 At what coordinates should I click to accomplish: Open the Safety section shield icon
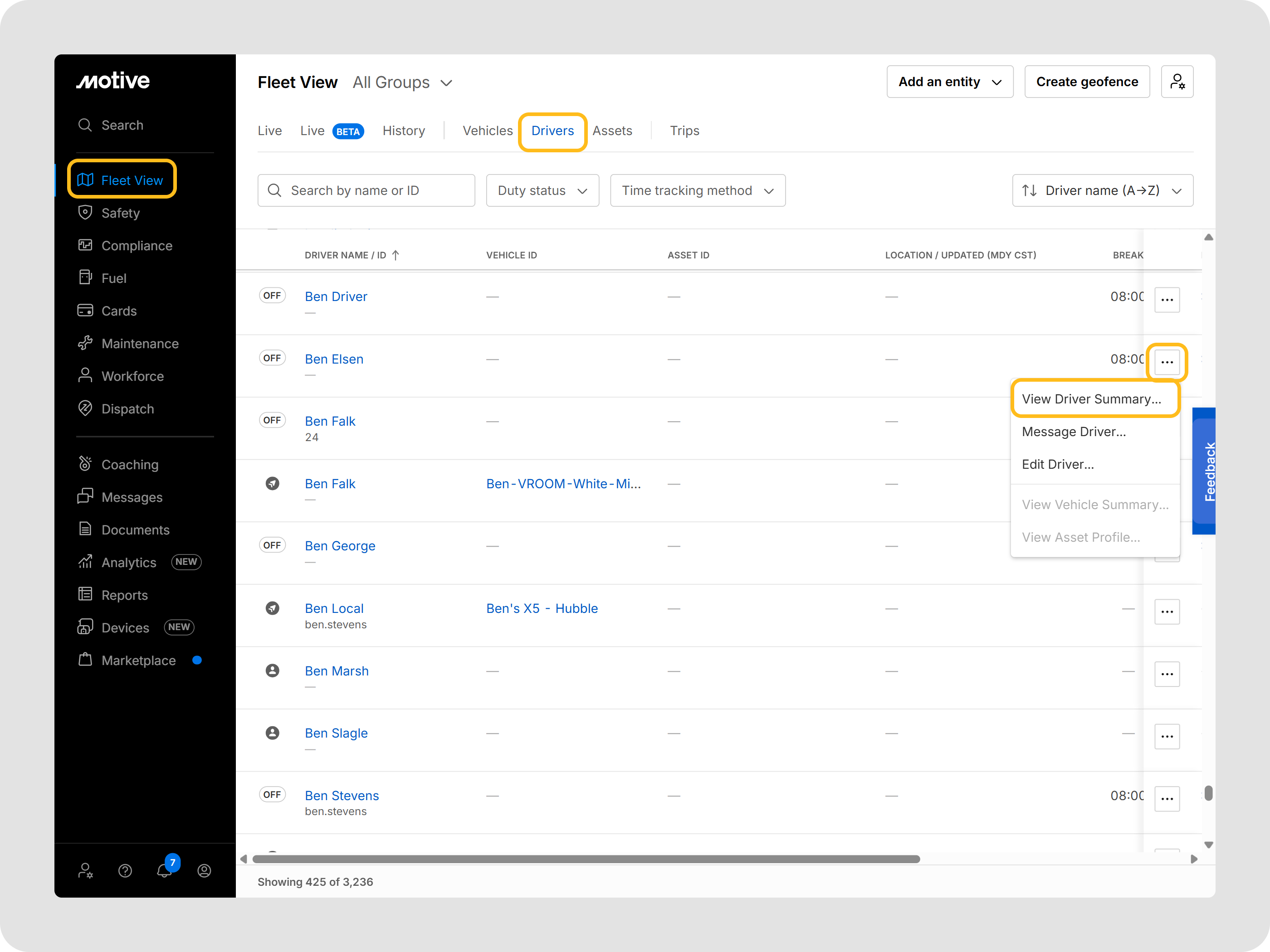[x=85, y=212]
